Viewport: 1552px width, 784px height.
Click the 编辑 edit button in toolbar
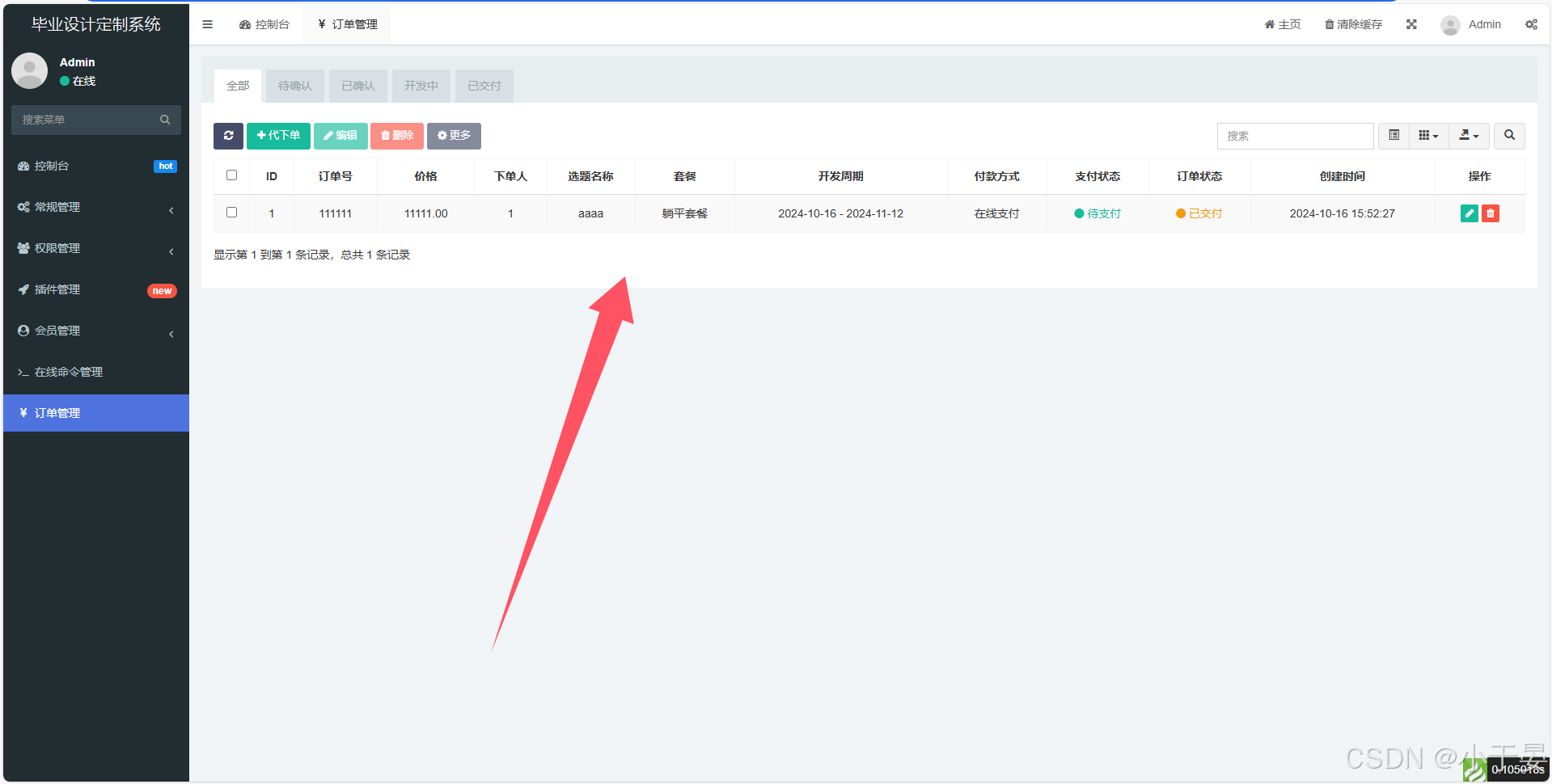340,136
